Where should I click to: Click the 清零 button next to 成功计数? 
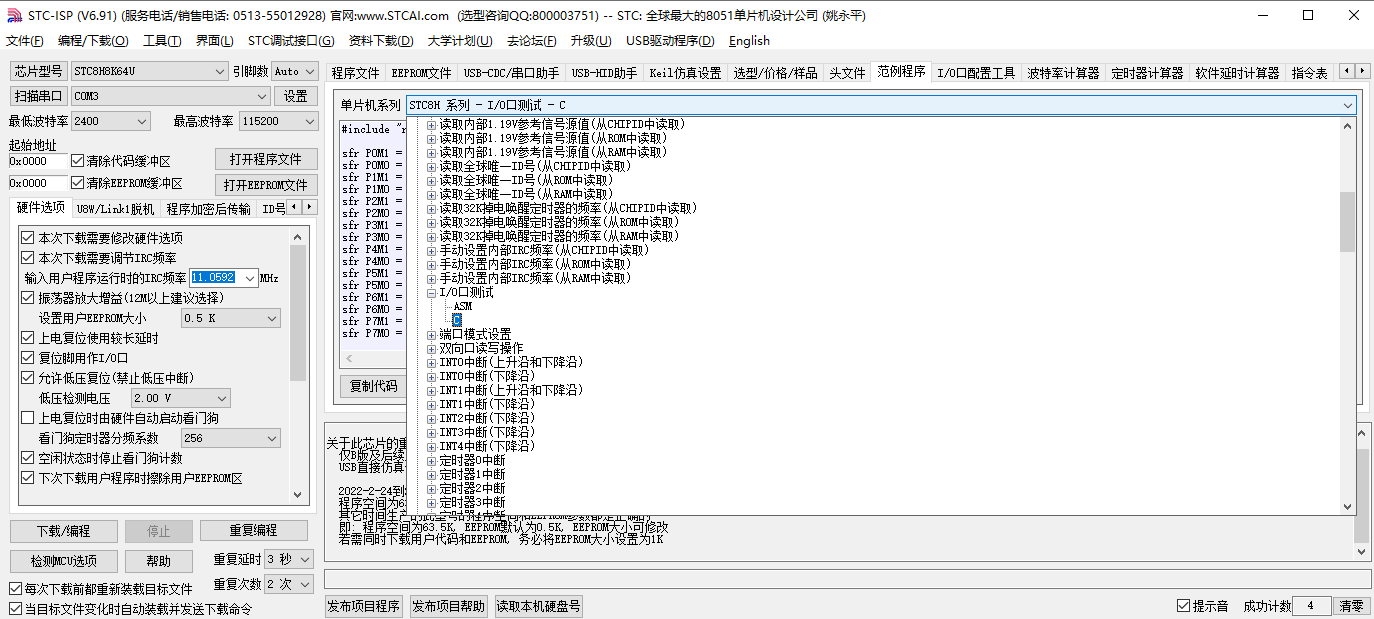point(1351,606)
